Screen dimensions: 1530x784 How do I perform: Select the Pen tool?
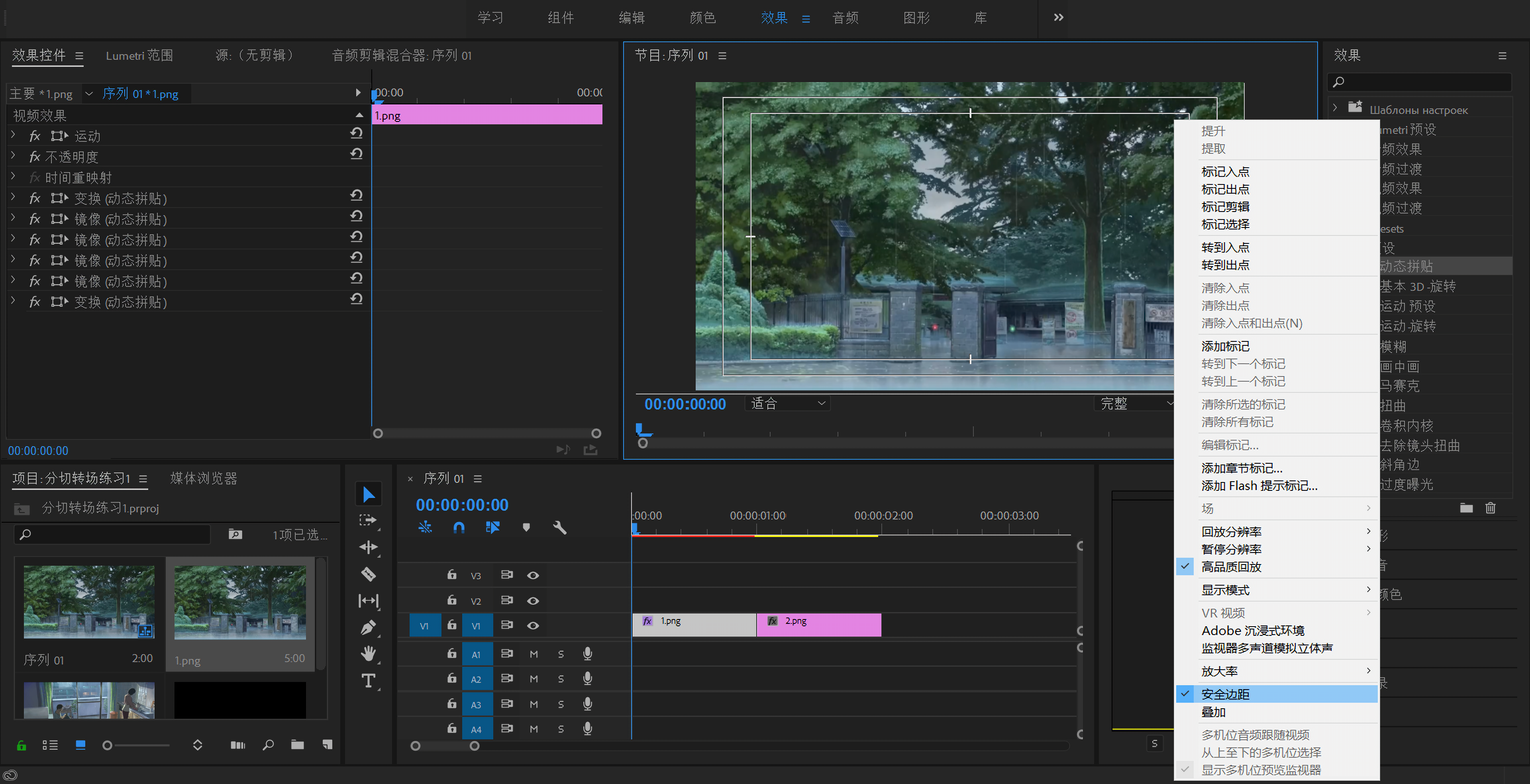368,627
